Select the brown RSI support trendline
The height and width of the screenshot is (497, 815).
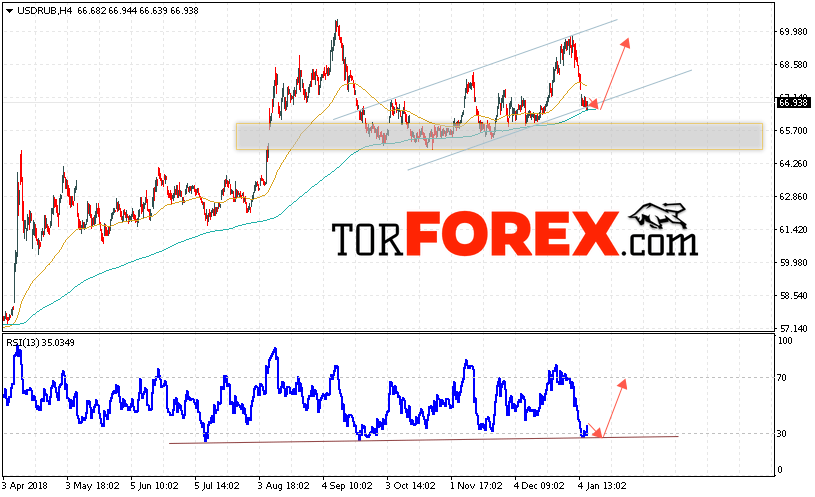coord(424,440)
